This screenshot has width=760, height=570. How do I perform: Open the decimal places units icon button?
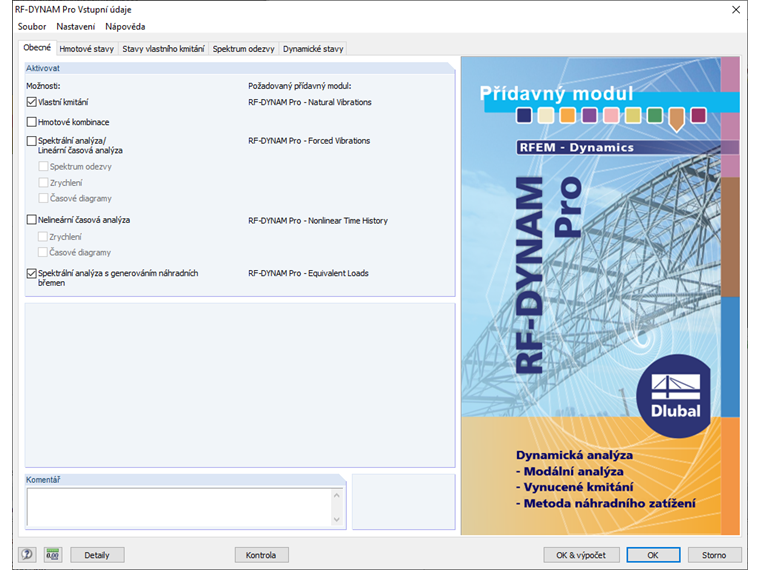coord(52,554)
